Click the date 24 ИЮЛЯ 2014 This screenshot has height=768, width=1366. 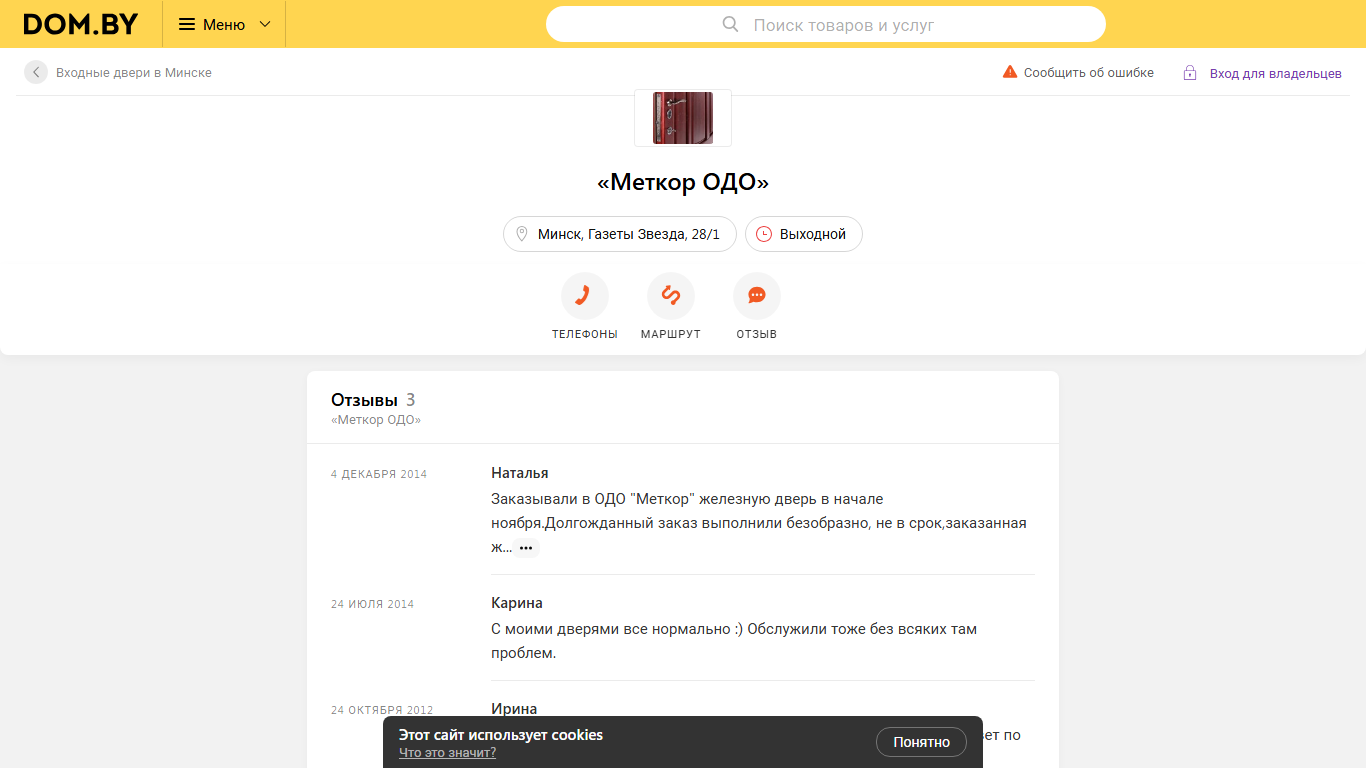tap(372, 604)
